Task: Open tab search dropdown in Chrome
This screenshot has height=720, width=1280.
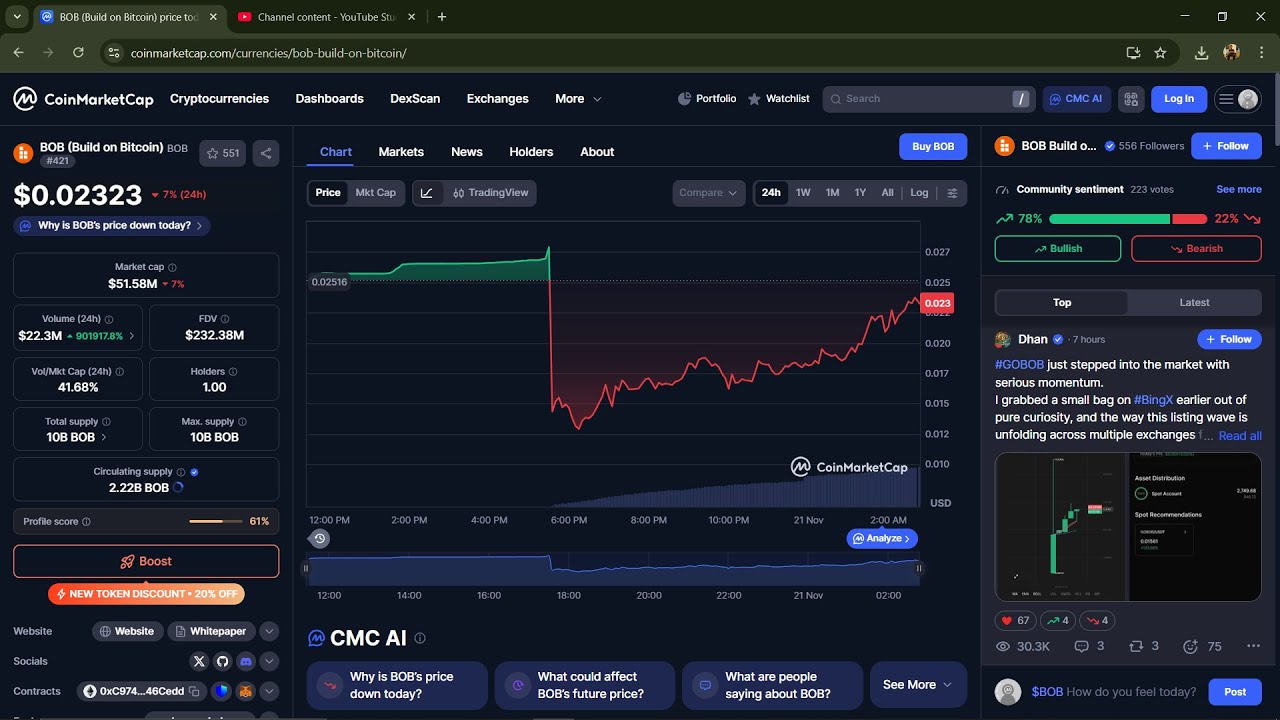Action: click(17, 16)
